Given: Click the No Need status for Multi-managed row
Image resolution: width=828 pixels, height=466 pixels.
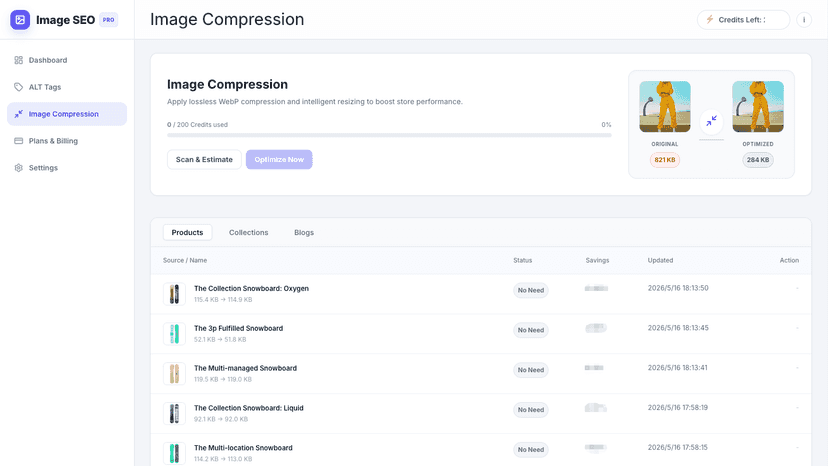Looking at the screenshot, I should pos(531,370).
